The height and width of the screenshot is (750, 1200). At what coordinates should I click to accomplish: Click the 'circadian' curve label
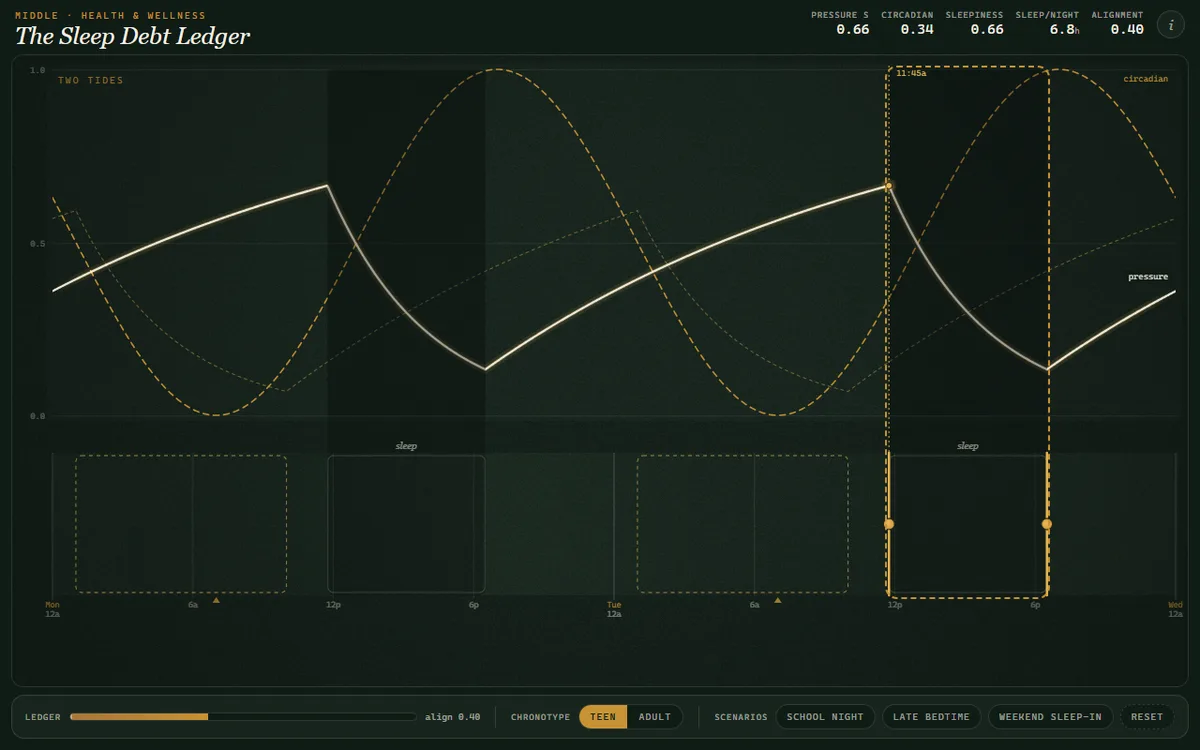[1145, 79]
